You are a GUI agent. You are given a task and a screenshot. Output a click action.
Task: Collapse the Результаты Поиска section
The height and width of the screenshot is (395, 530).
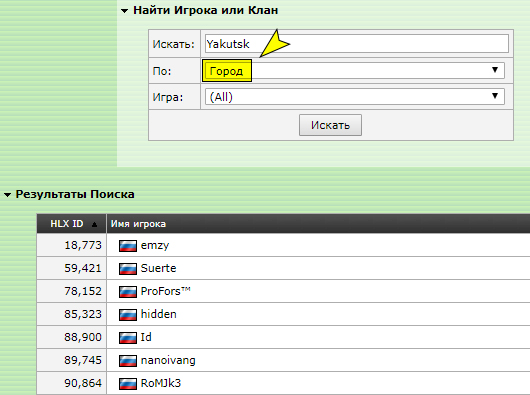point(7,195)
